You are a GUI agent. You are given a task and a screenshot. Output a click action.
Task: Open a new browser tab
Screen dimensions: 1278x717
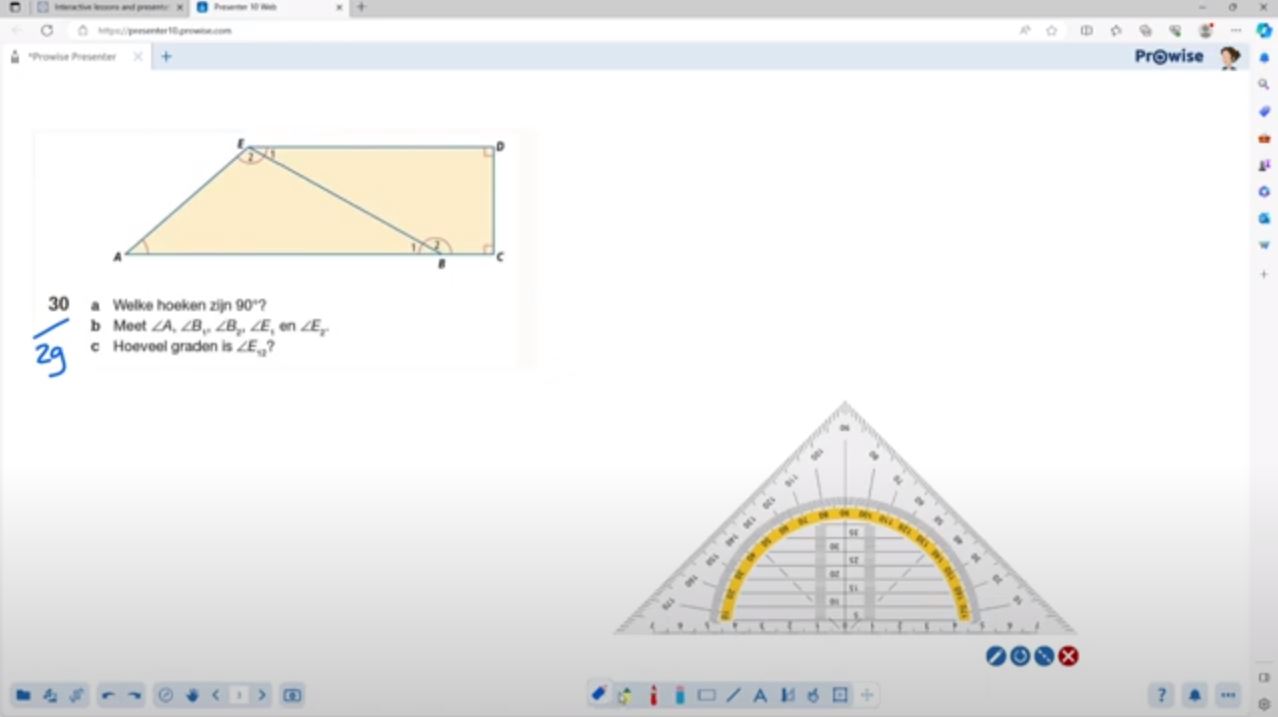[x=361, y=7]
